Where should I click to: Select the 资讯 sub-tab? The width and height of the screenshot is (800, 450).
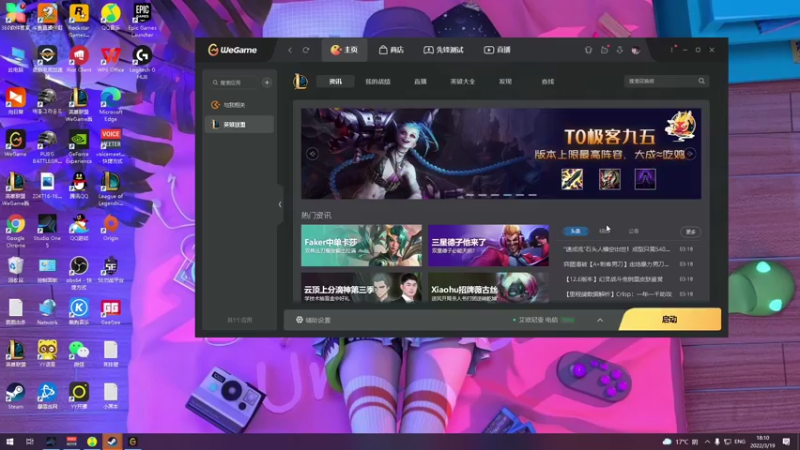click(x=335, y=82)
